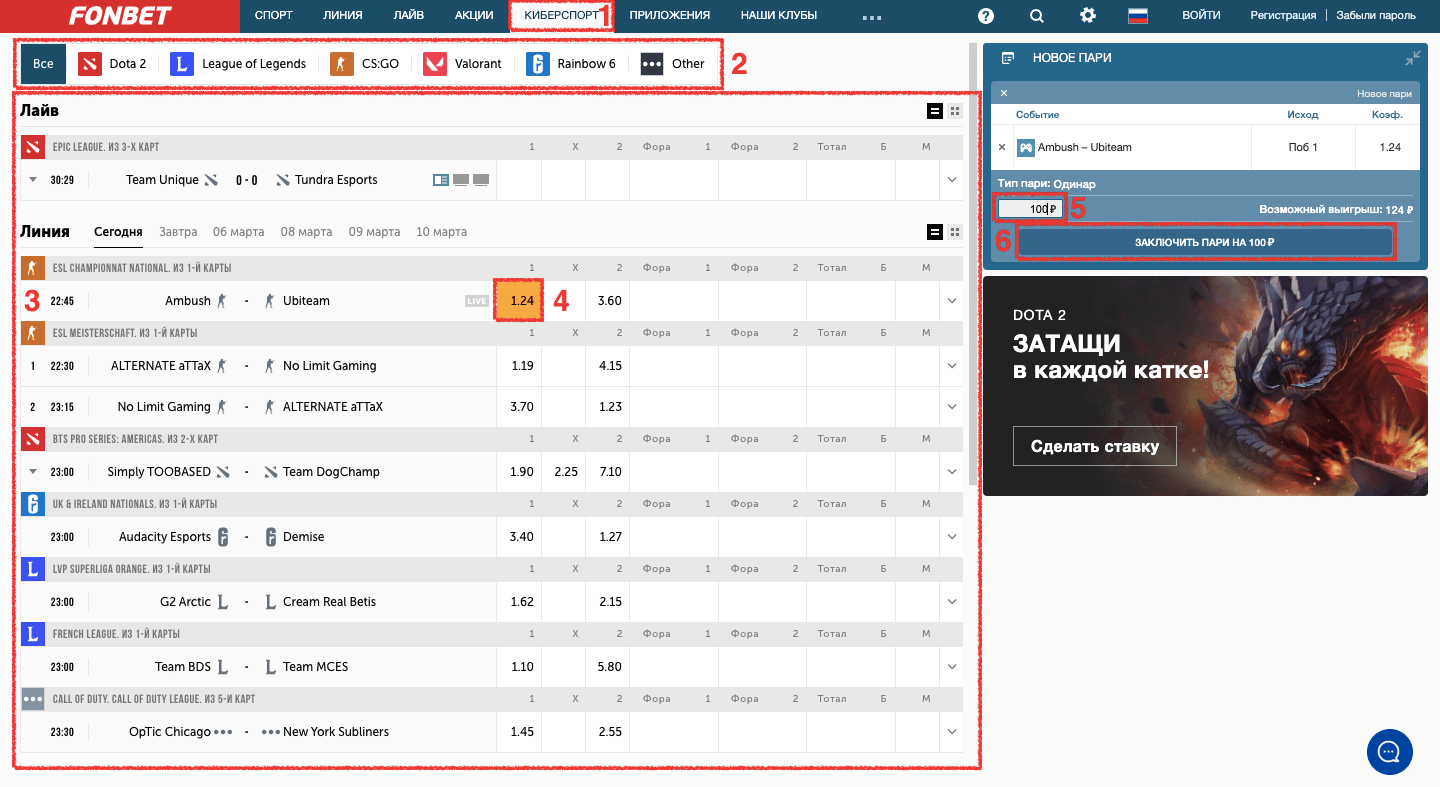This screenshot has width=1440, height=787.
Task: Filter matches by League of Legends
Action: click(238, 64)
